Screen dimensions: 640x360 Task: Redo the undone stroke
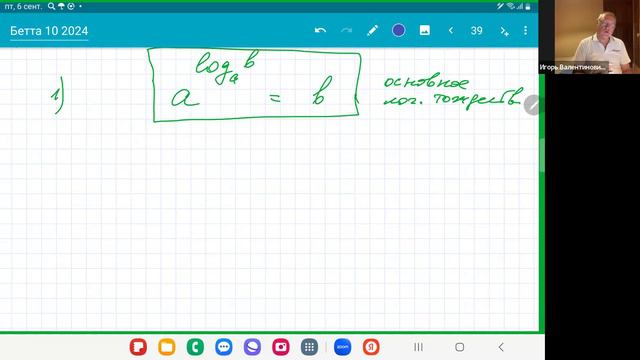(346, 31)
